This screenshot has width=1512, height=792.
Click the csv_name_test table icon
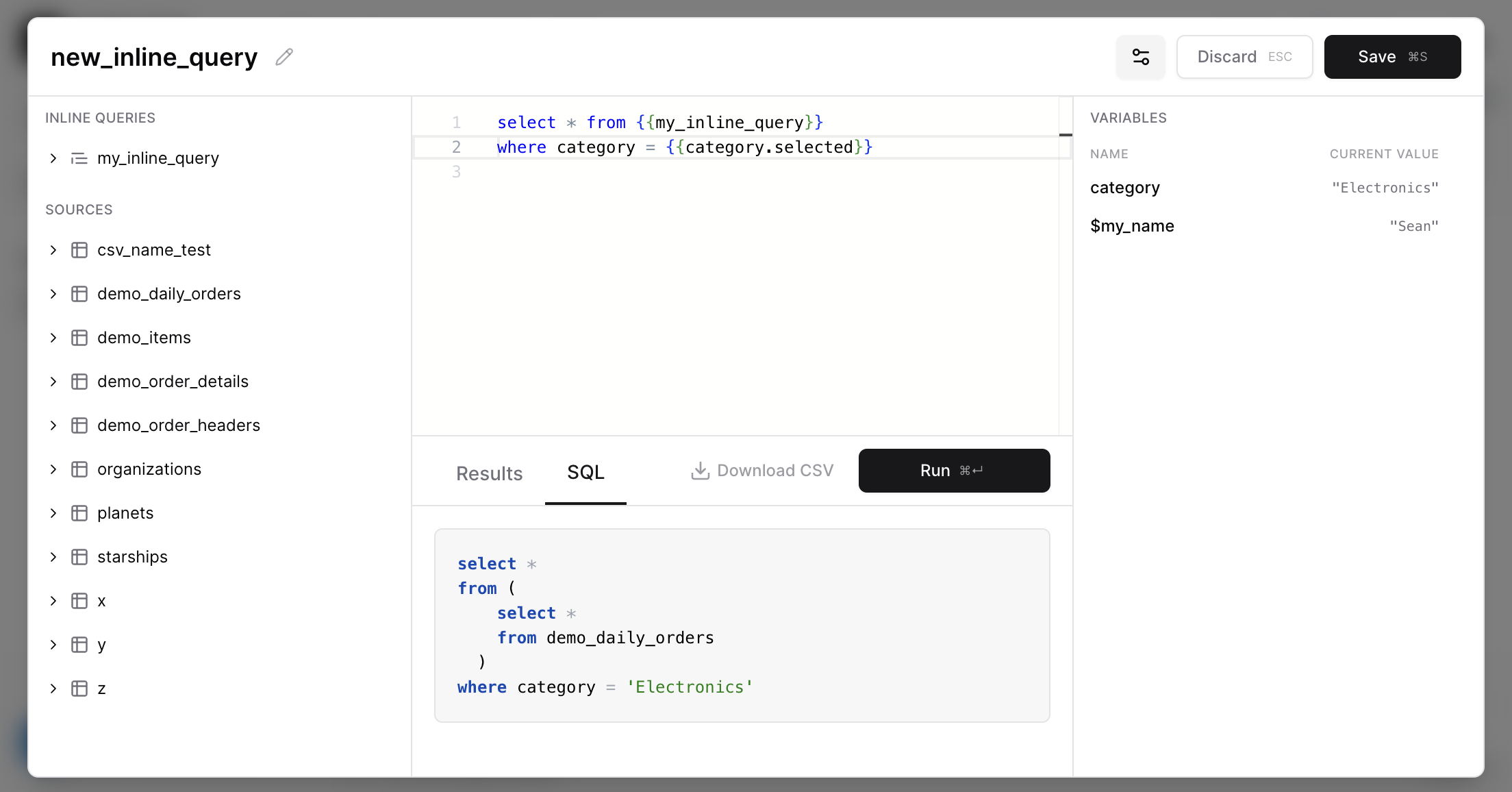(79, 250)
